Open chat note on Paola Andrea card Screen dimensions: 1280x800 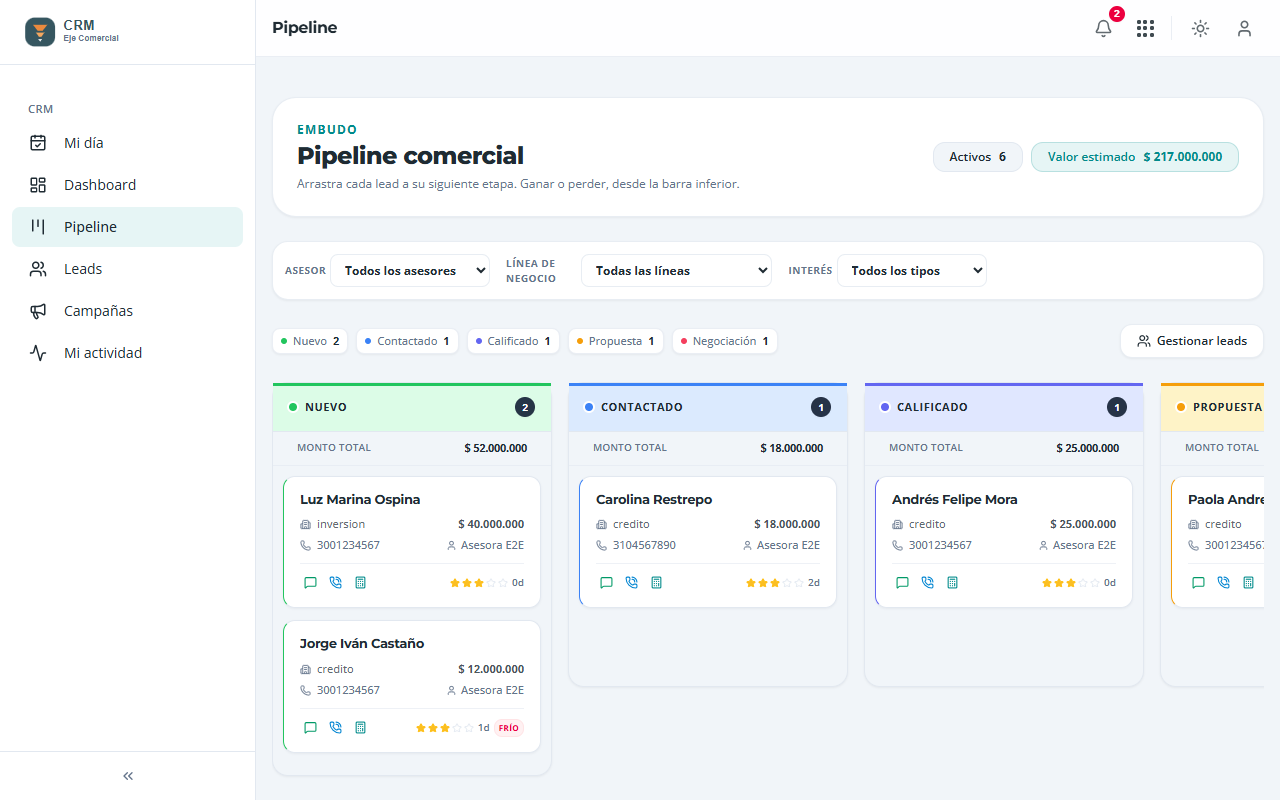[1198, 582]
